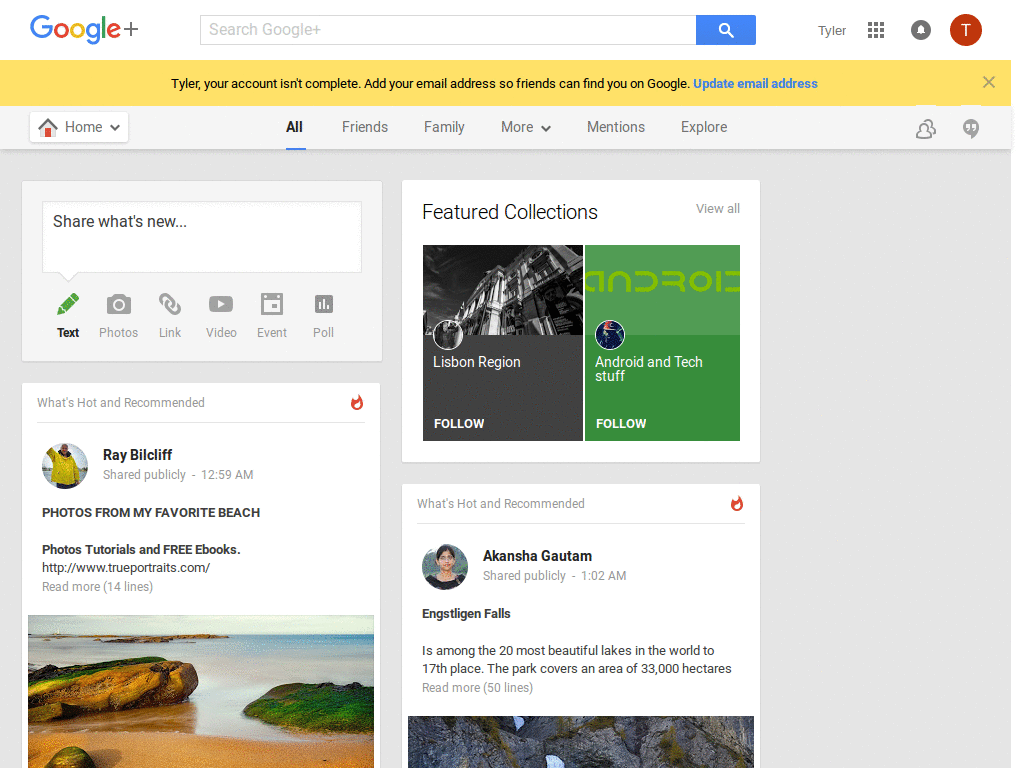Click Read more (50 lines)
The image size is (1024, 768).
pyautogui.click(x=477, y=688)
